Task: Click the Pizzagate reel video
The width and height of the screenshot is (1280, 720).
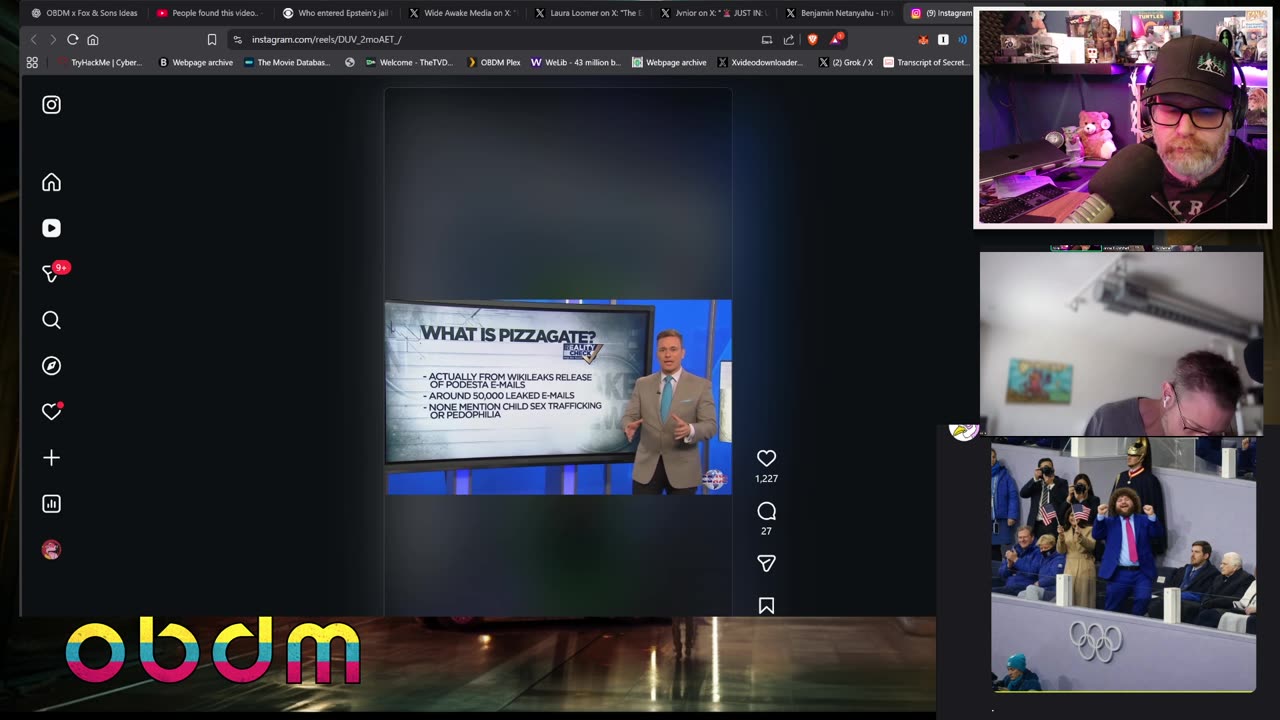Action: [x=558, y=397]
